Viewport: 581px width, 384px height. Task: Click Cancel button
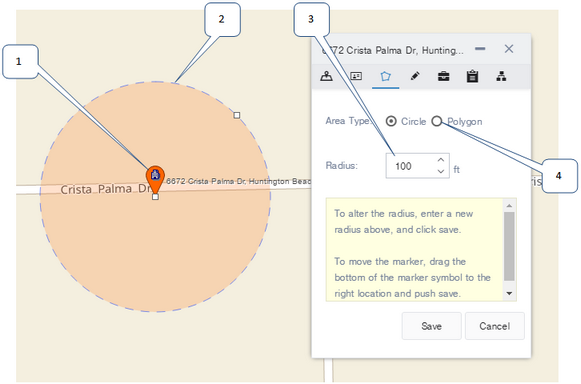495,326
